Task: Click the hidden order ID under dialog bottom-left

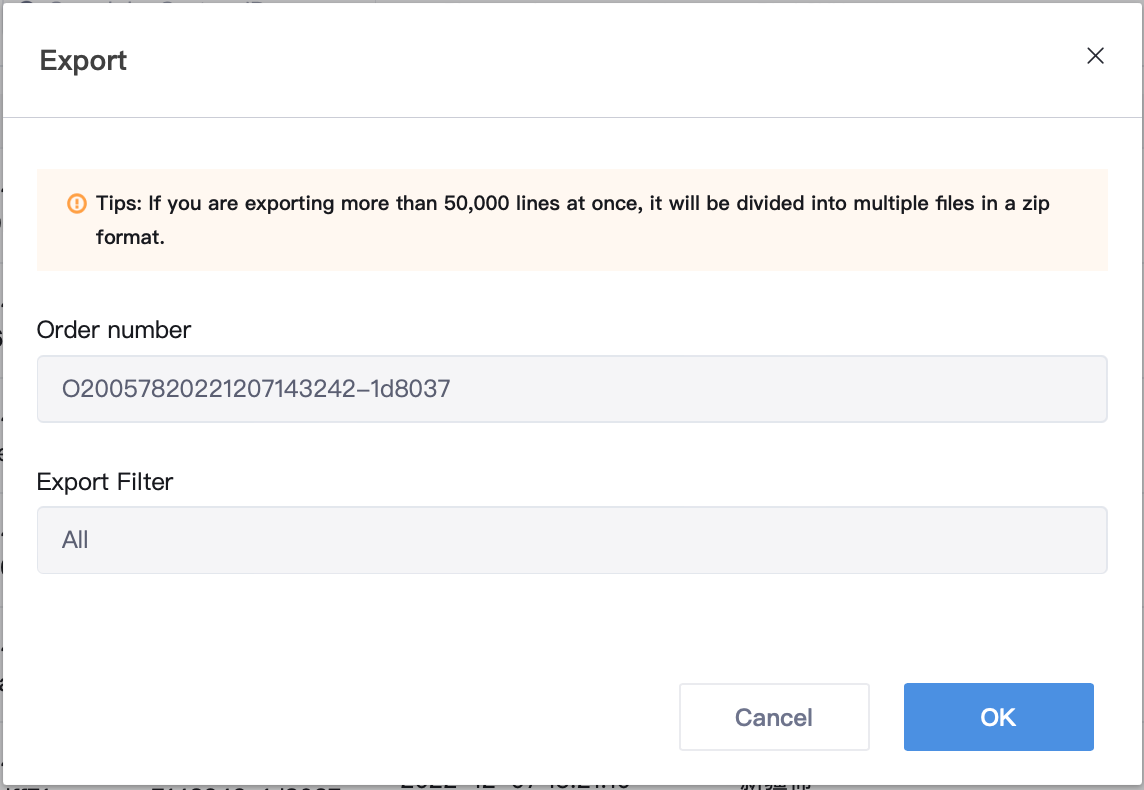Action: click(246, 786)
